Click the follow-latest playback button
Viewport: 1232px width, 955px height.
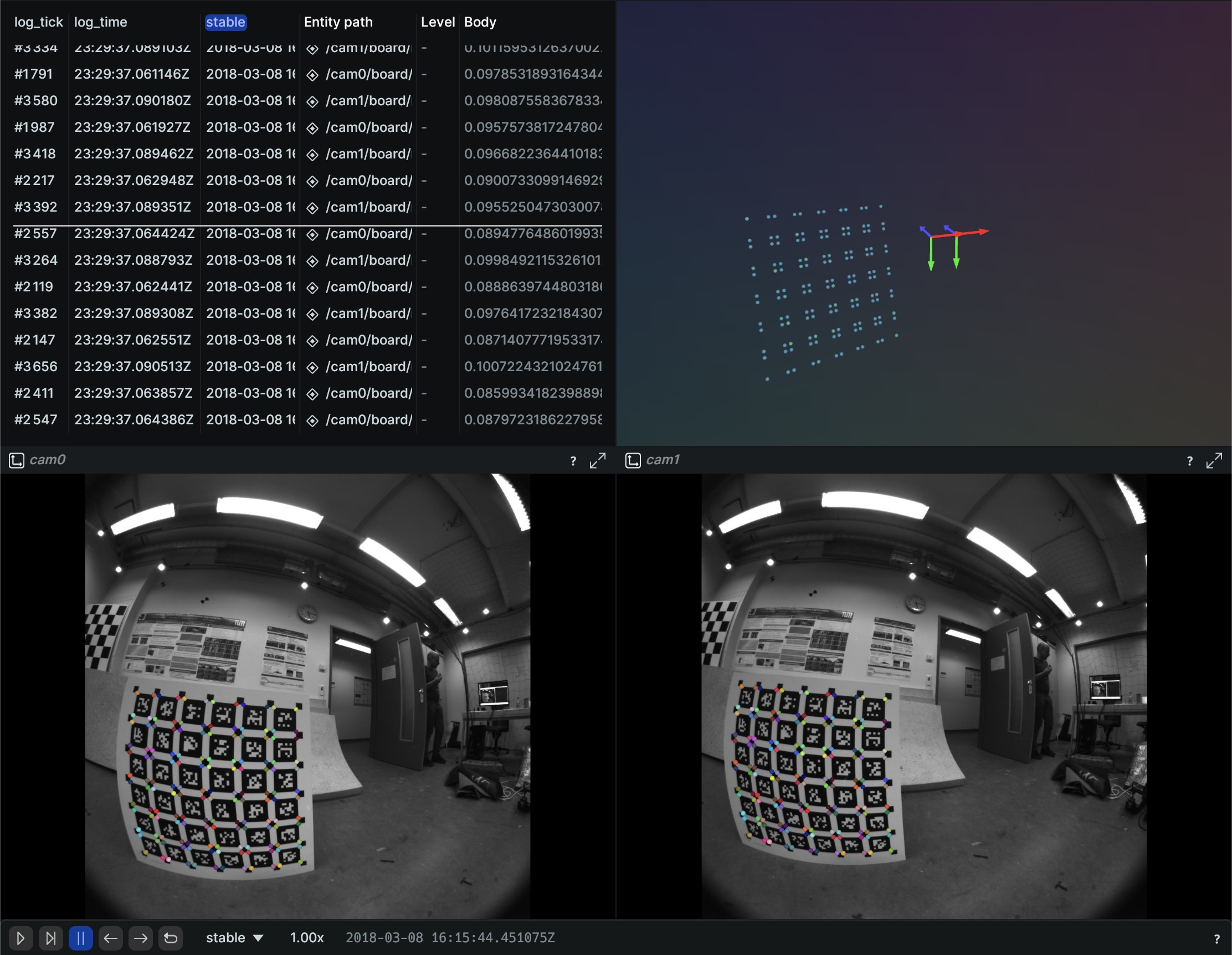coord(51,938)
